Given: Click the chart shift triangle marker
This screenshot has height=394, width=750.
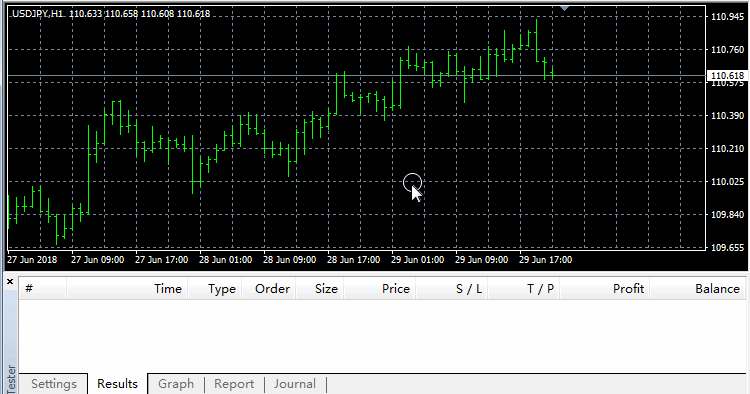Looking at the screenshot, I should click(564, 8).
